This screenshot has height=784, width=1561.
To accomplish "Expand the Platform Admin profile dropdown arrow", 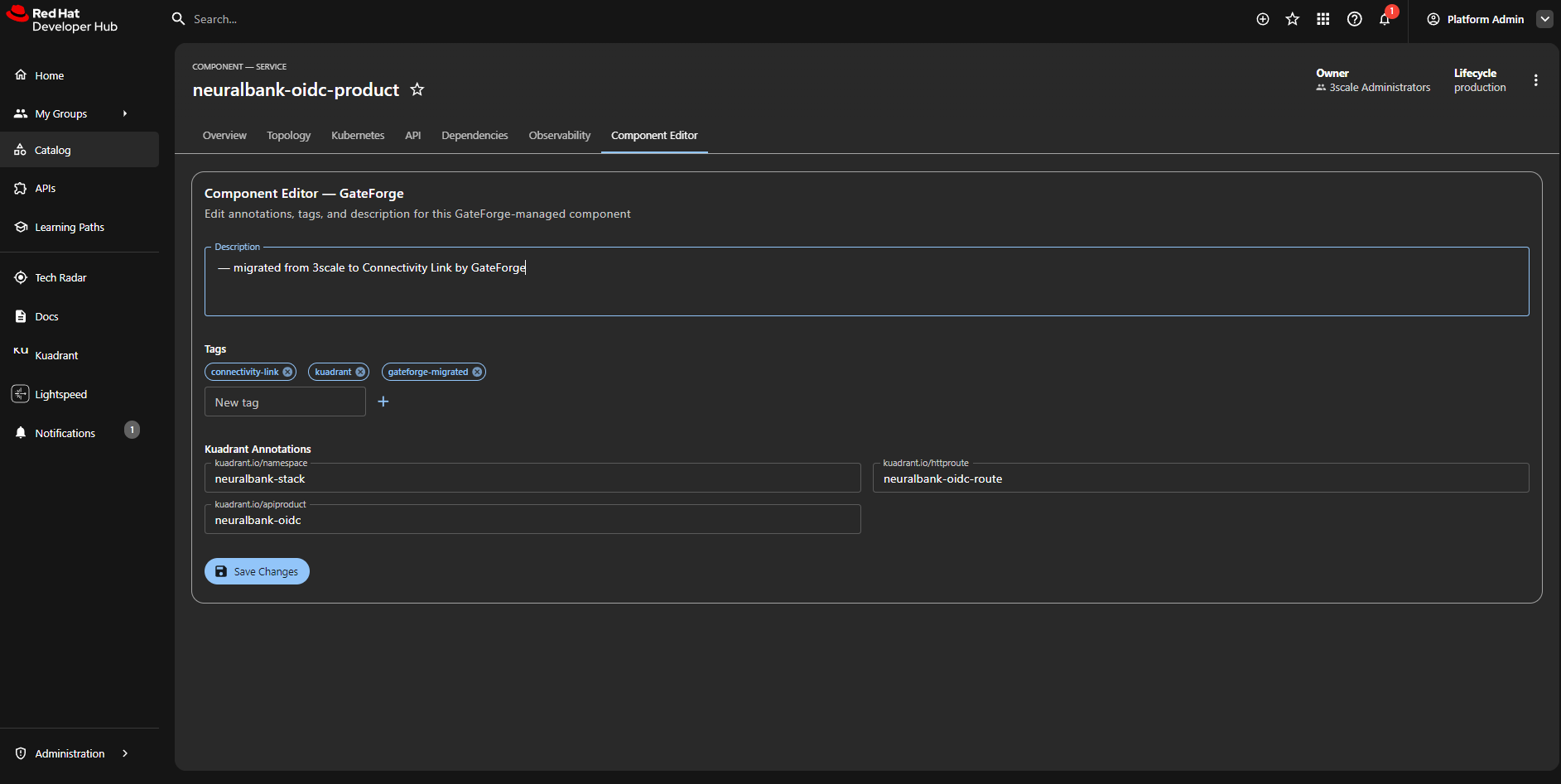I will [x=1544, y=19].
